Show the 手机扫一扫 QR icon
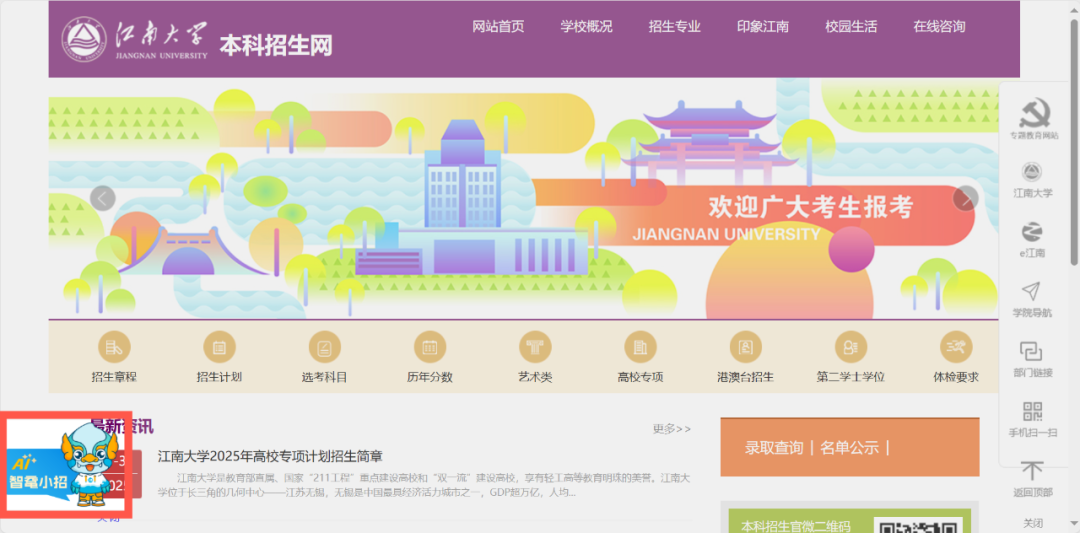 tap(1032, 411)
